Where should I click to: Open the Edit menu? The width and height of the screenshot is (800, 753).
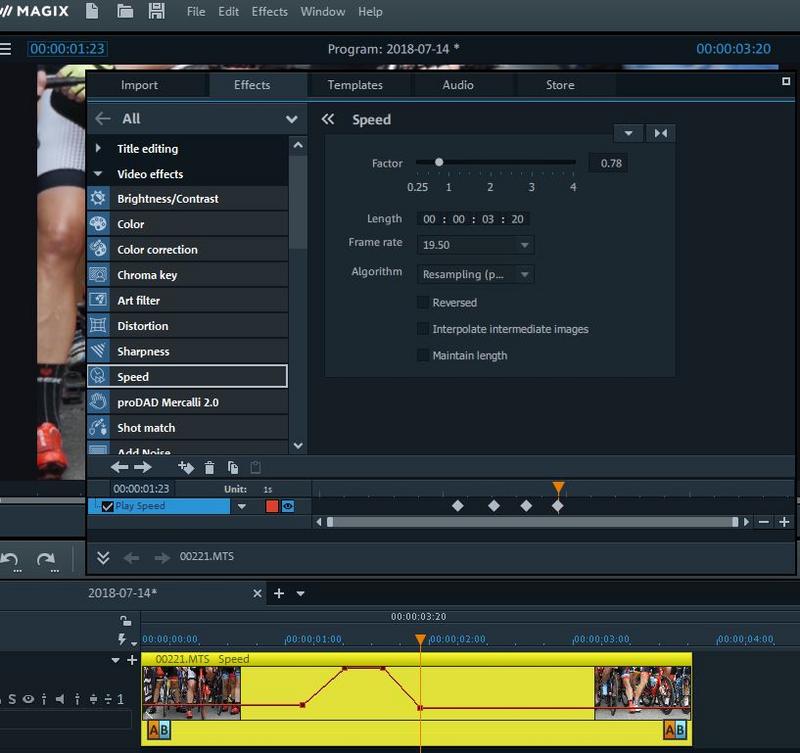[x=228, y=11]
